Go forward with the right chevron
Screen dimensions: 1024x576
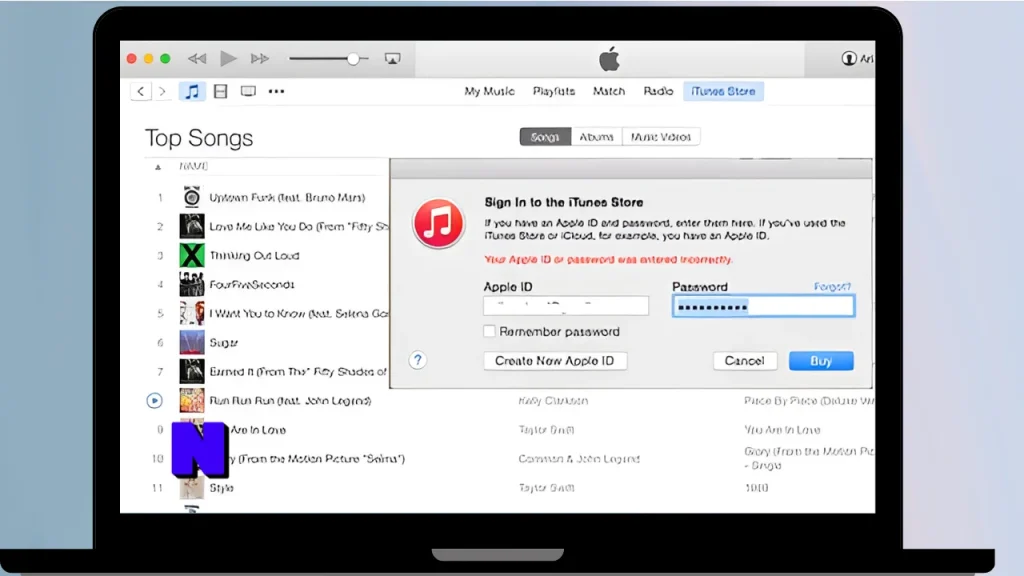click(x=163, y=91)
